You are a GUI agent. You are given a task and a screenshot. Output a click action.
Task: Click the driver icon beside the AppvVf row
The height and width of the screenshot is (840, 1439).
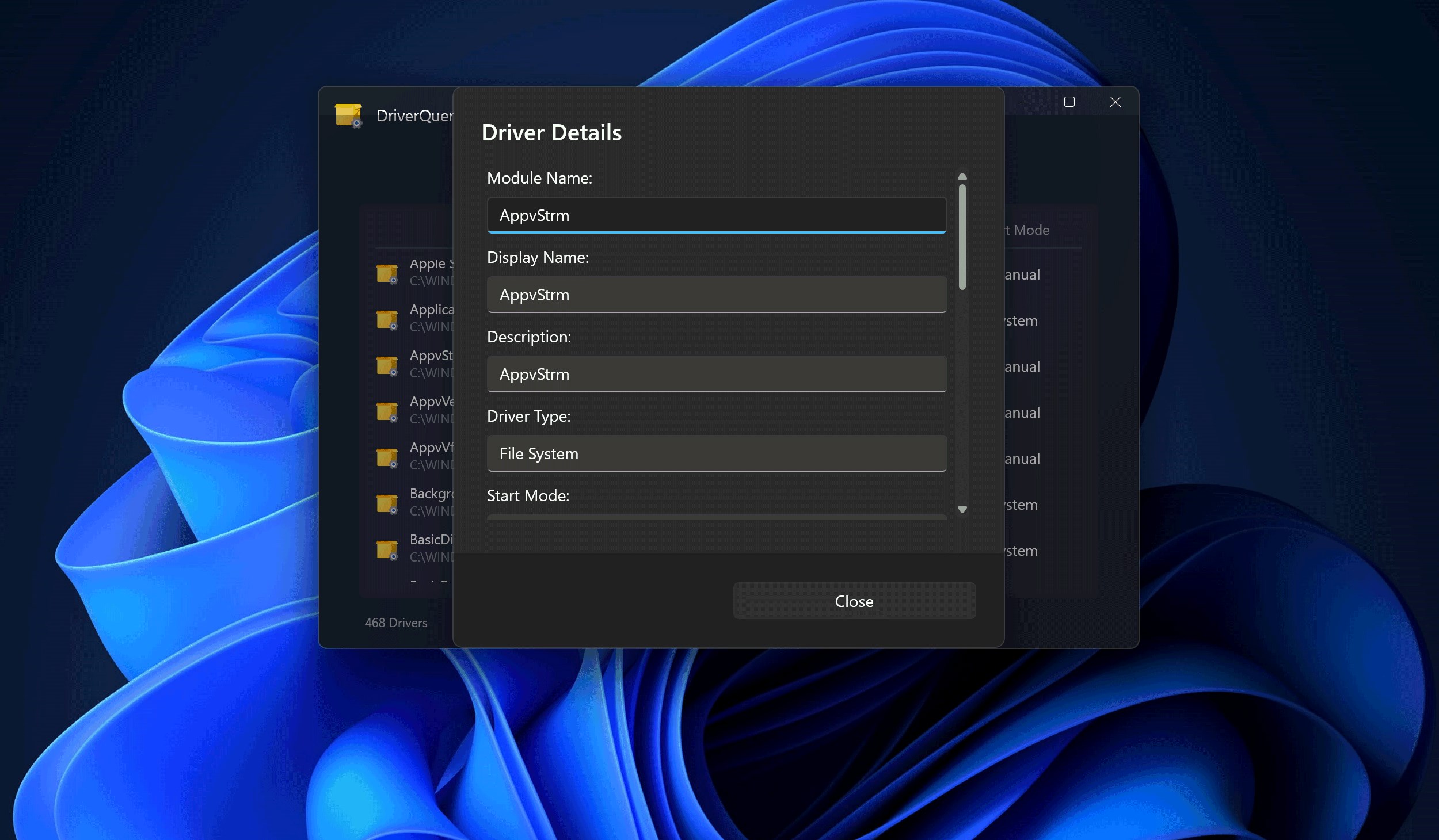tap(387, 457)
